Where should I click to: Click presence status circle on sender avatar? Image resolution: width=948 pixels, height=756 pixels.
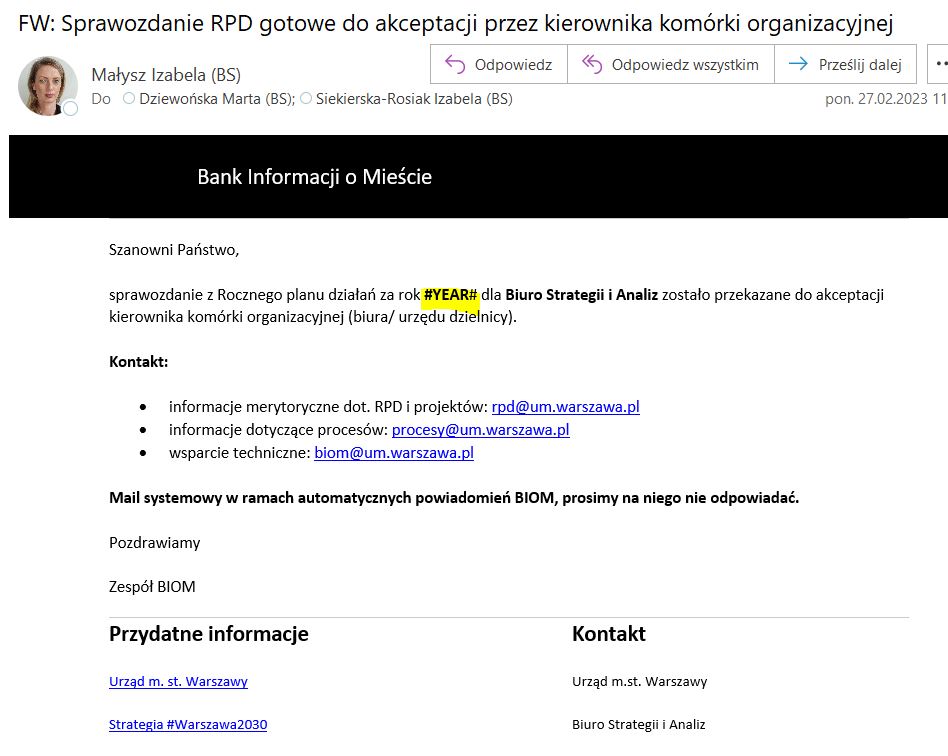[x=71, y=108]
